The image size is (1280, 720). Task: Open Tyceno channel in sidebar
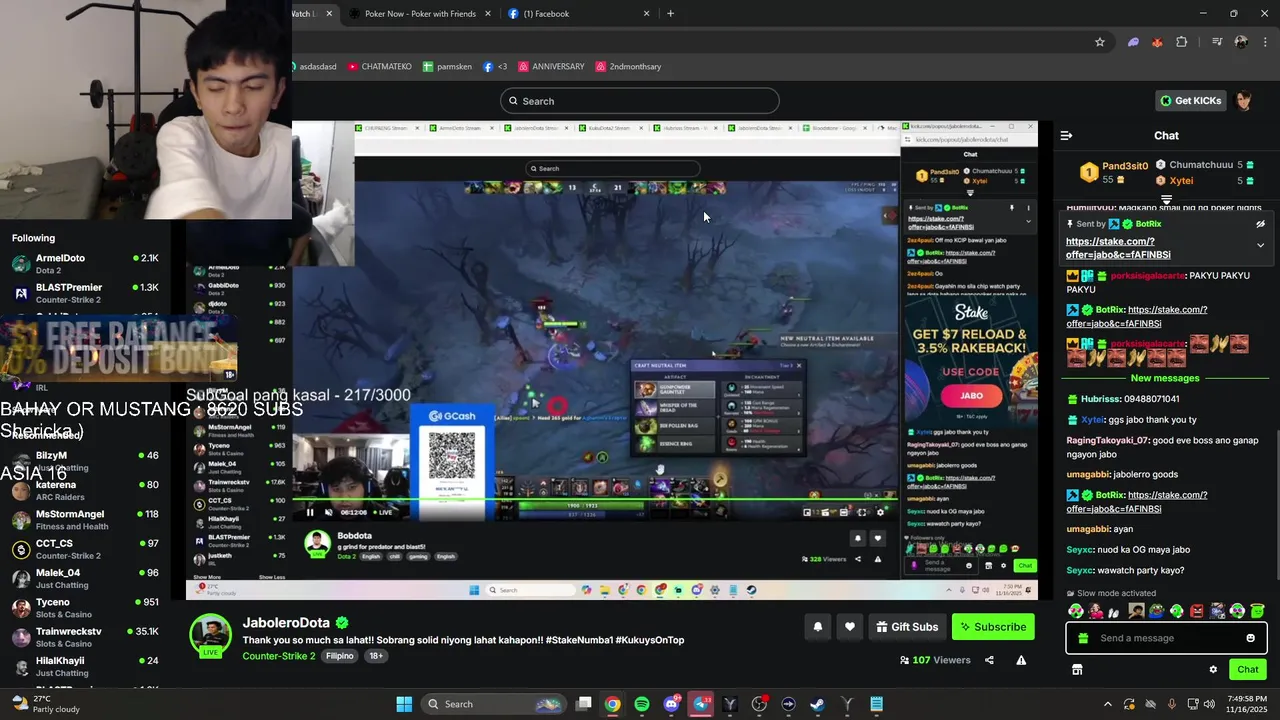pos(85,608)
